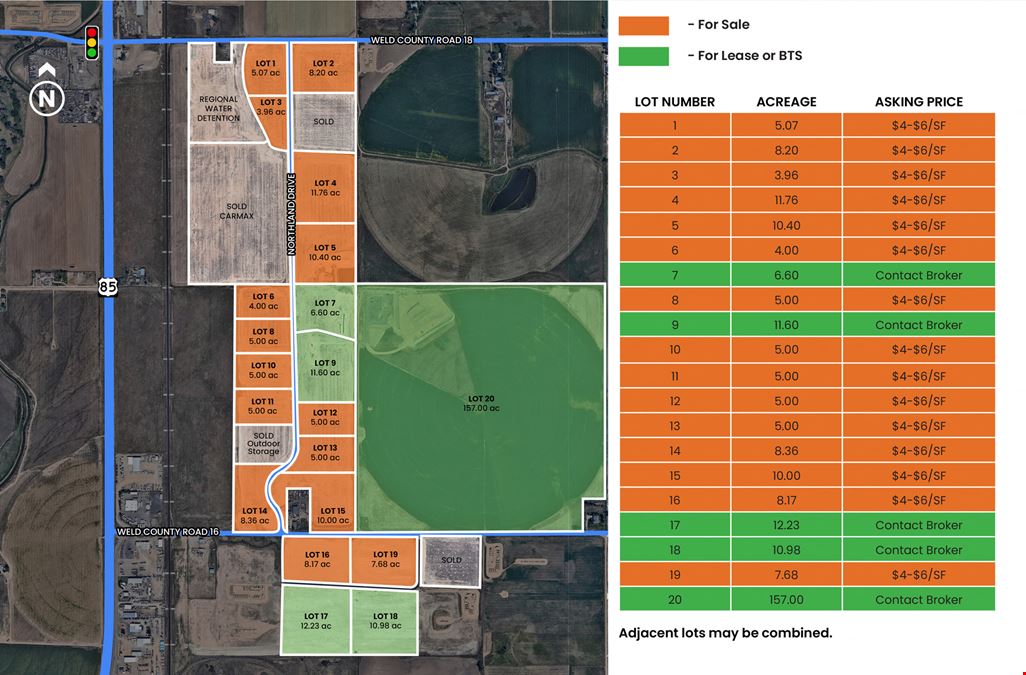1026x675 pixels.
Task: Select Lot 14 8.36 ac parcel
Action: [x=254, y=500]
